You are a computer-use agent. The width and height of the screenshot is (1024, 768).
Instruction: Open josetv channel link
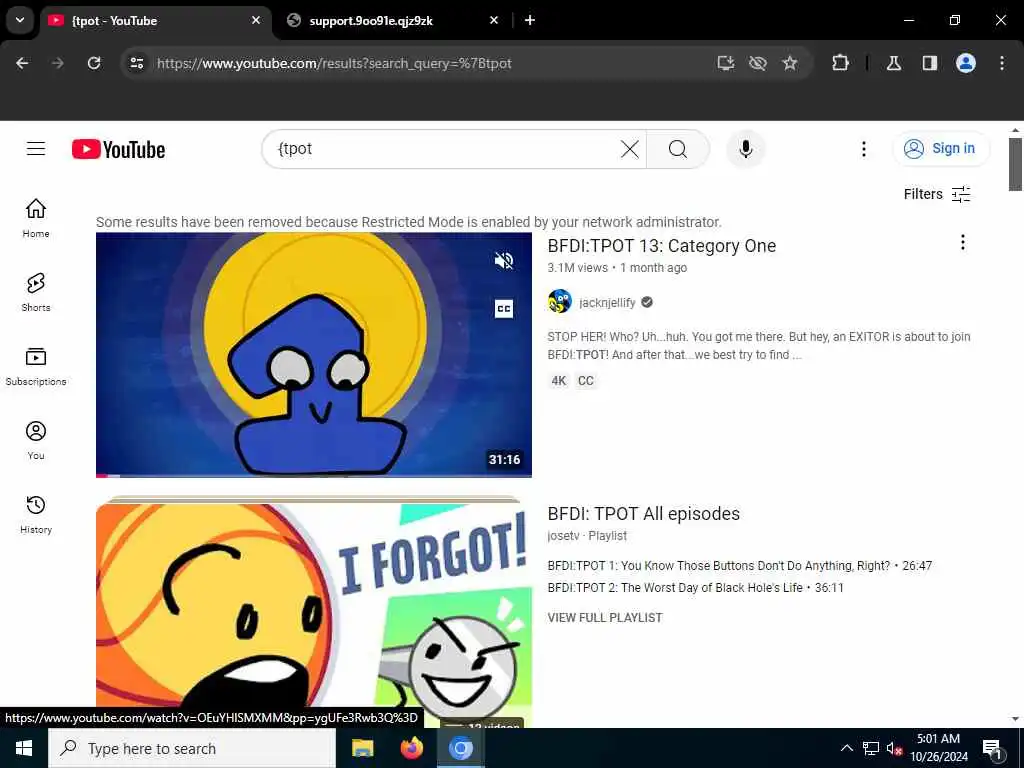point(563,536)
